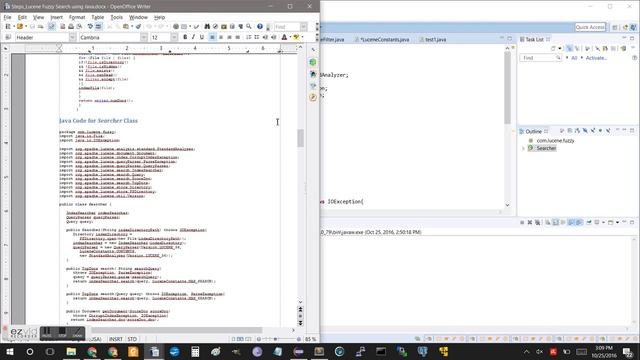
Task: Click the Writer vertical scrollbar thumb
Action: click(x=300, y=138)
